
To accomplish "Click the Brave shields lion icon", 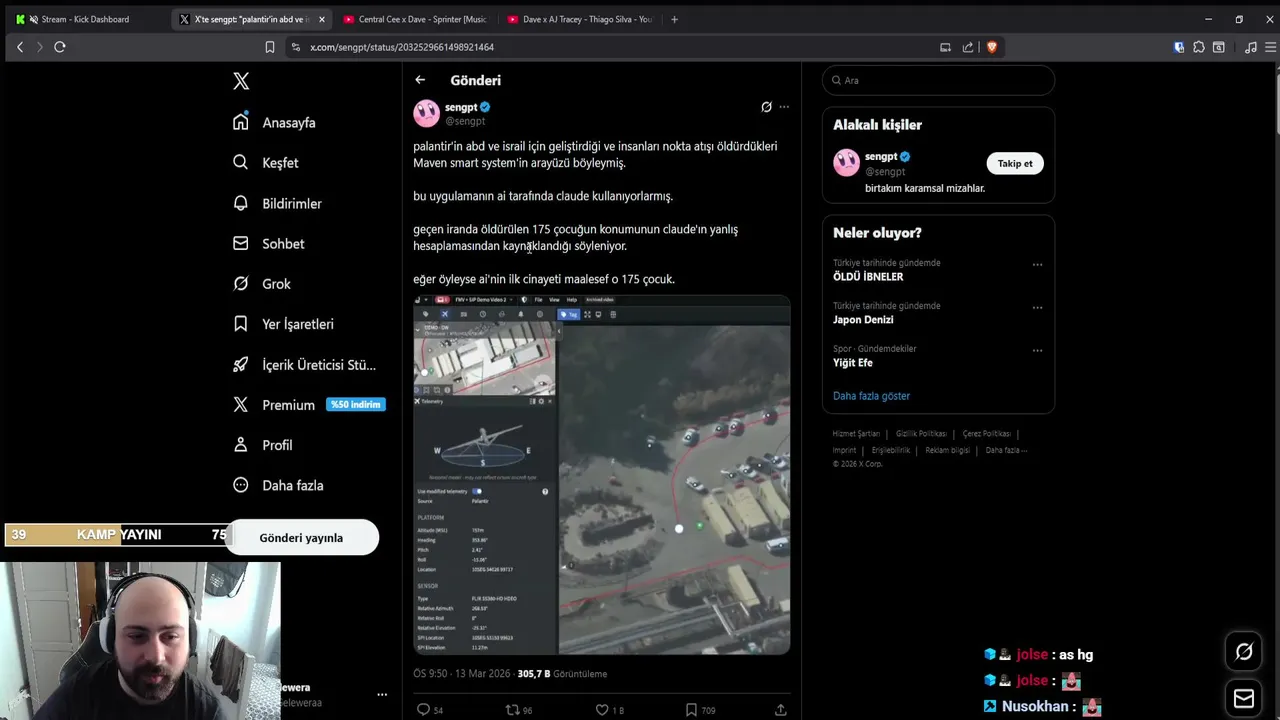I will coord(991,47).
